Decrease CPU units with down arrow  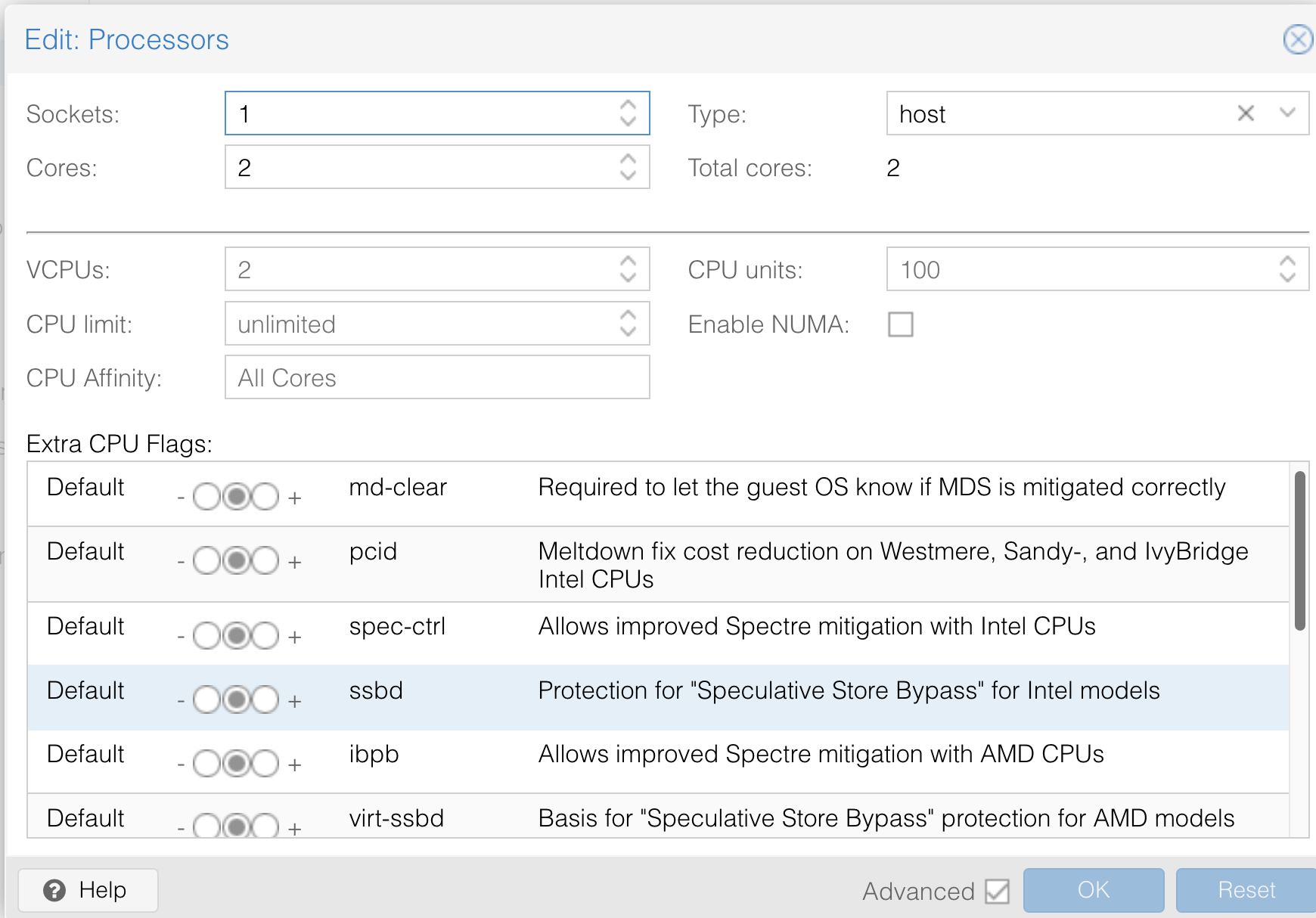(x=1288, y=278)
